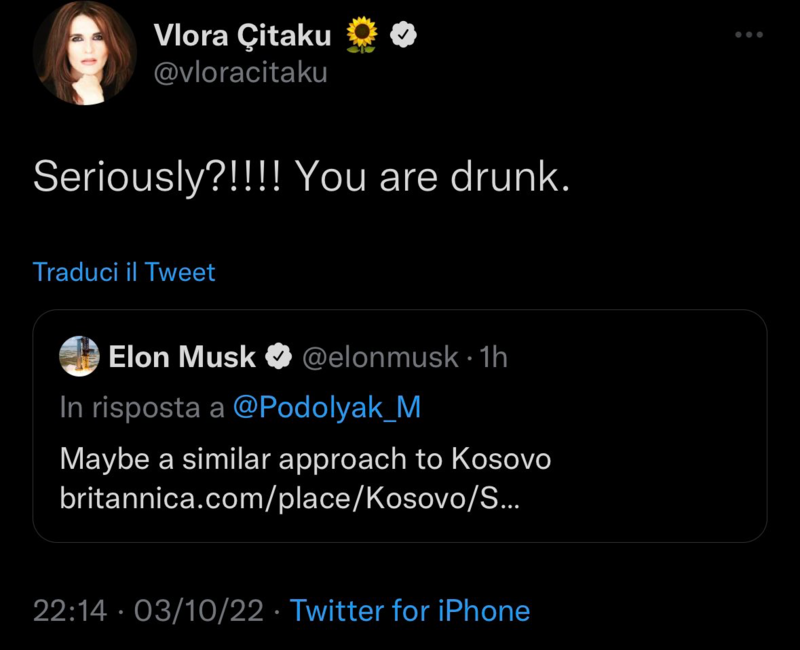Screen dimensions: 800x650
Task: Select the Elon Musk name in quoted tweet
Action: pyautogui.click(x=182, y=357)
